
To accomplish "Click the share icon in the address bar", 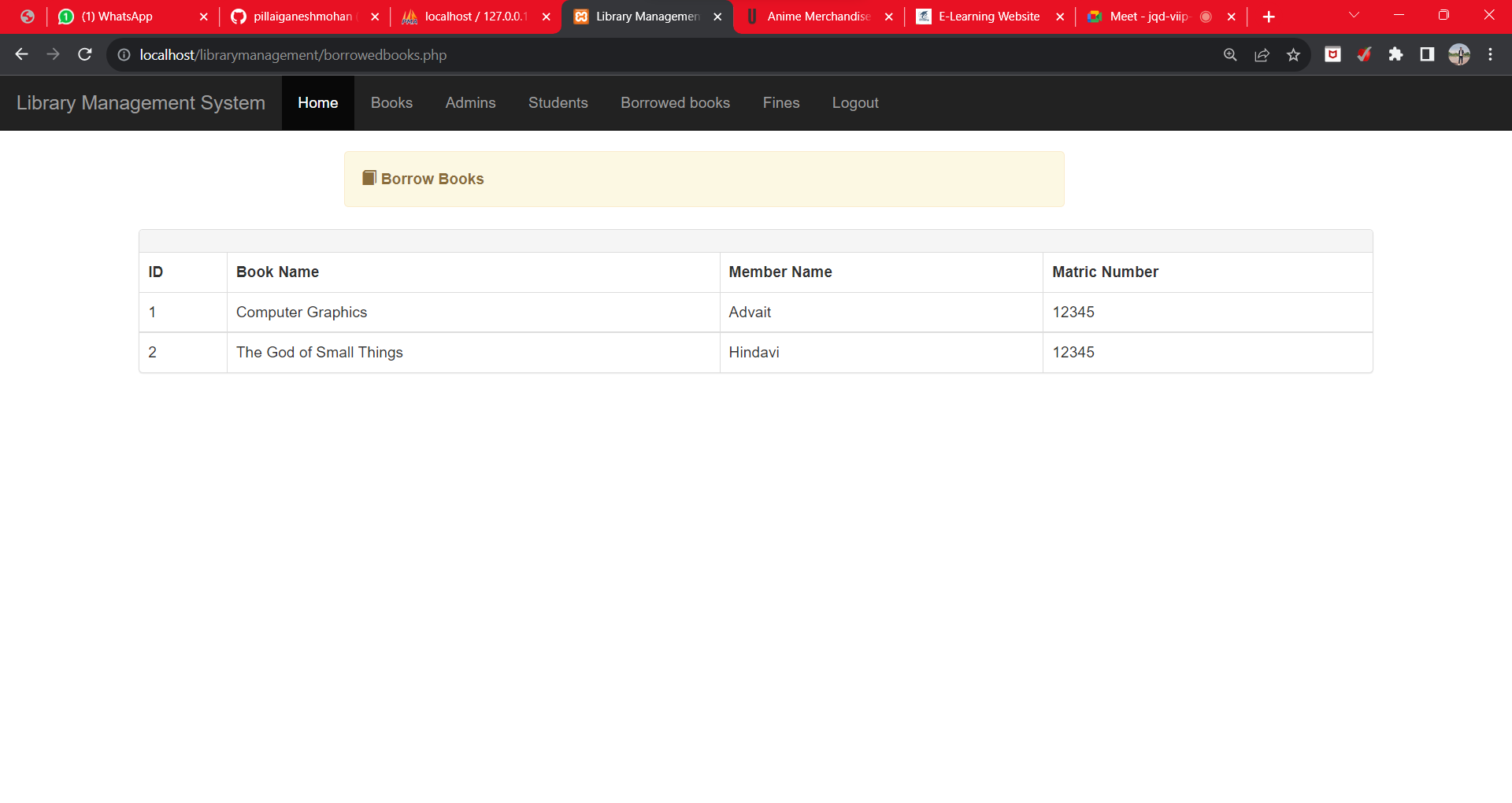I will (x=1262, y=54).
